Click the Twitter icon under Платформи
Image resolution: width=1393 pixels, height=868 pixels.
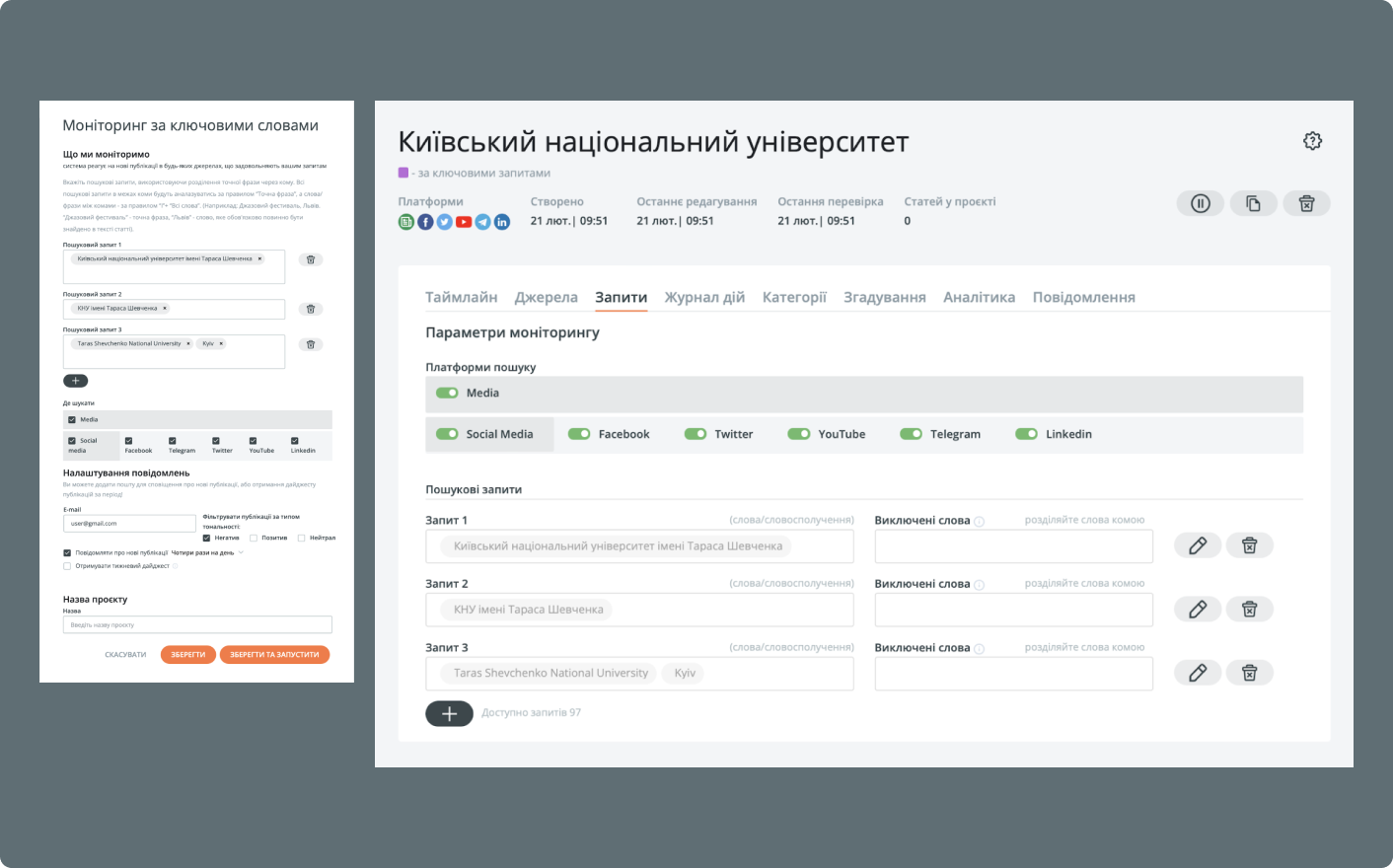(445, 222)
